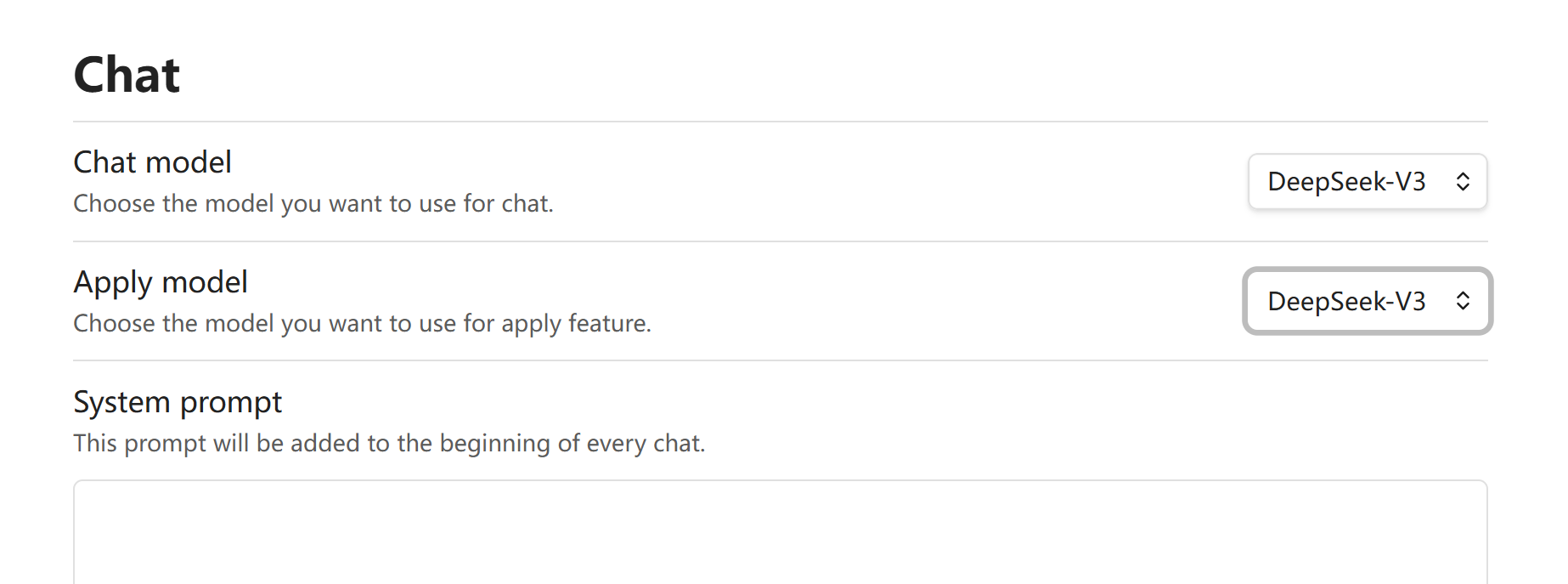The width and height of the screenshot is (1568, 584).
Task: Select the DeepSeek-V3 text in Apply model selector
Action: click(1346, 301)
